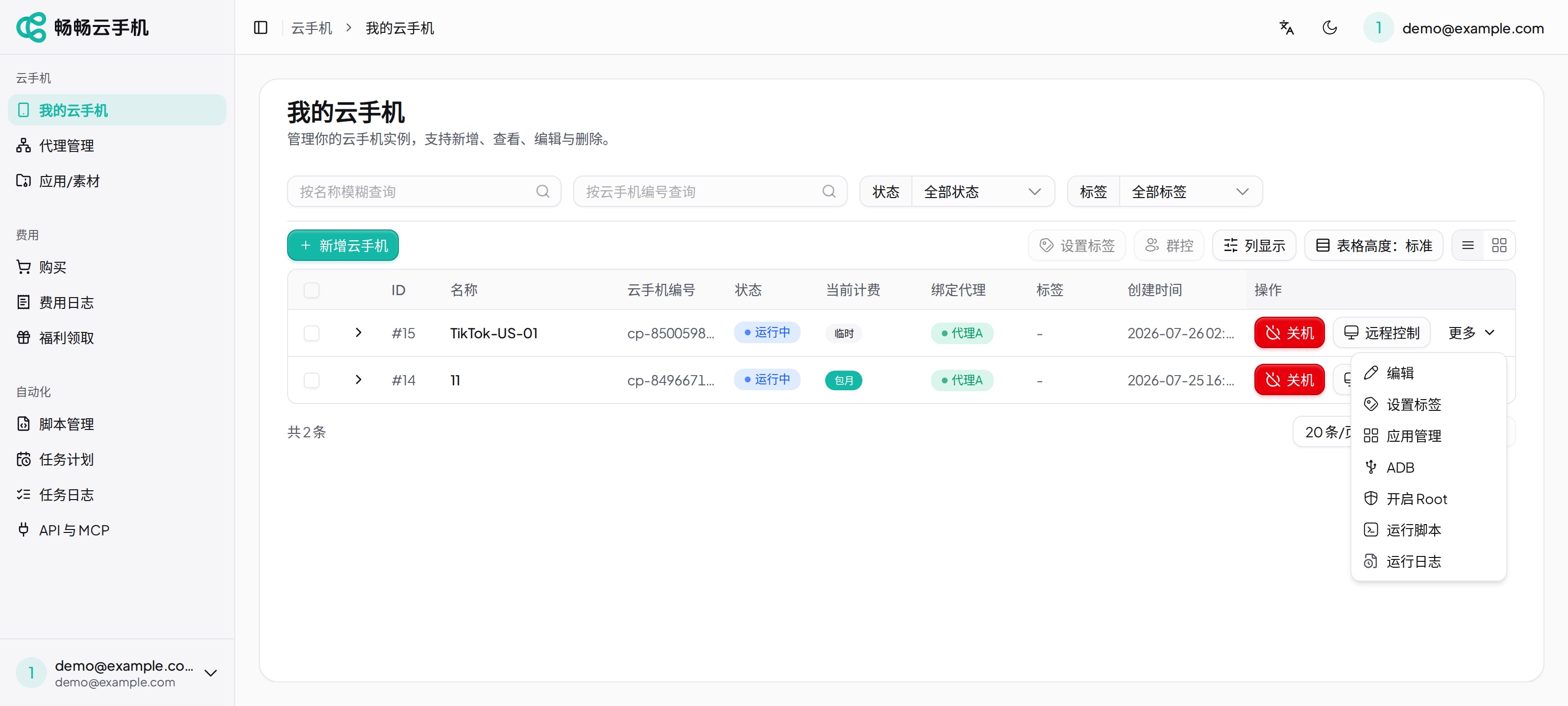
Task: Open 更多 dropdown for TikTok-US-01
Action: pyautogui.click(x=1471, y=332)
